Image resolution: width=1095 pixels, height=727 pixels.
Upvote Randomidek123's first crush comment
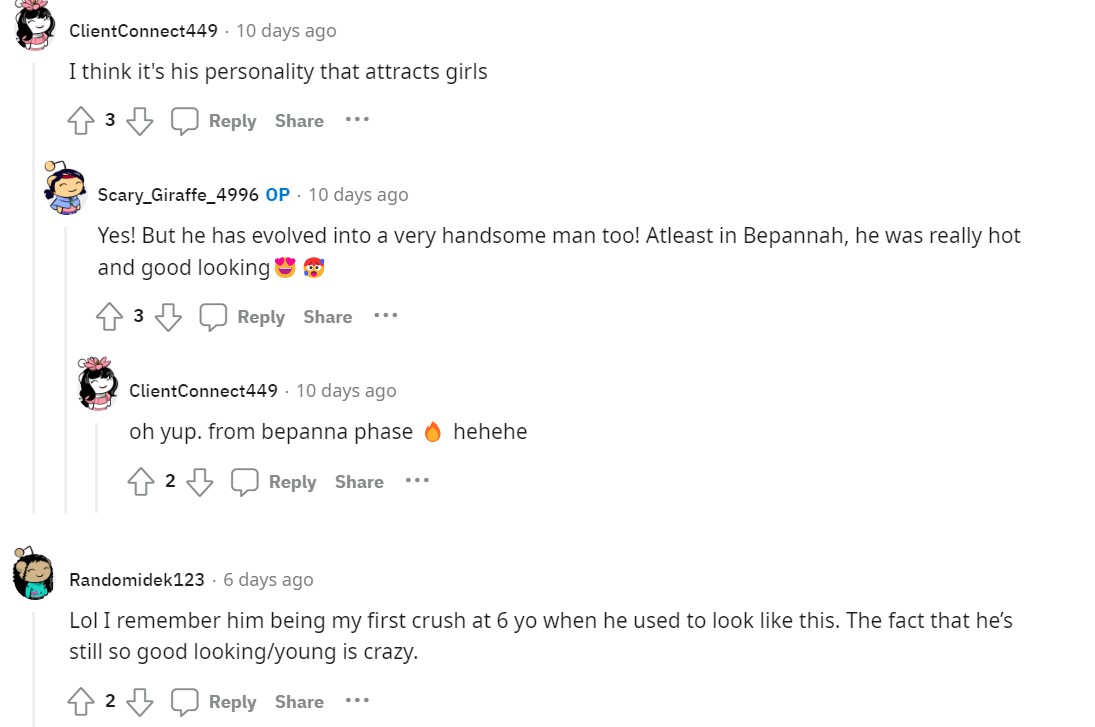[80, 702]
